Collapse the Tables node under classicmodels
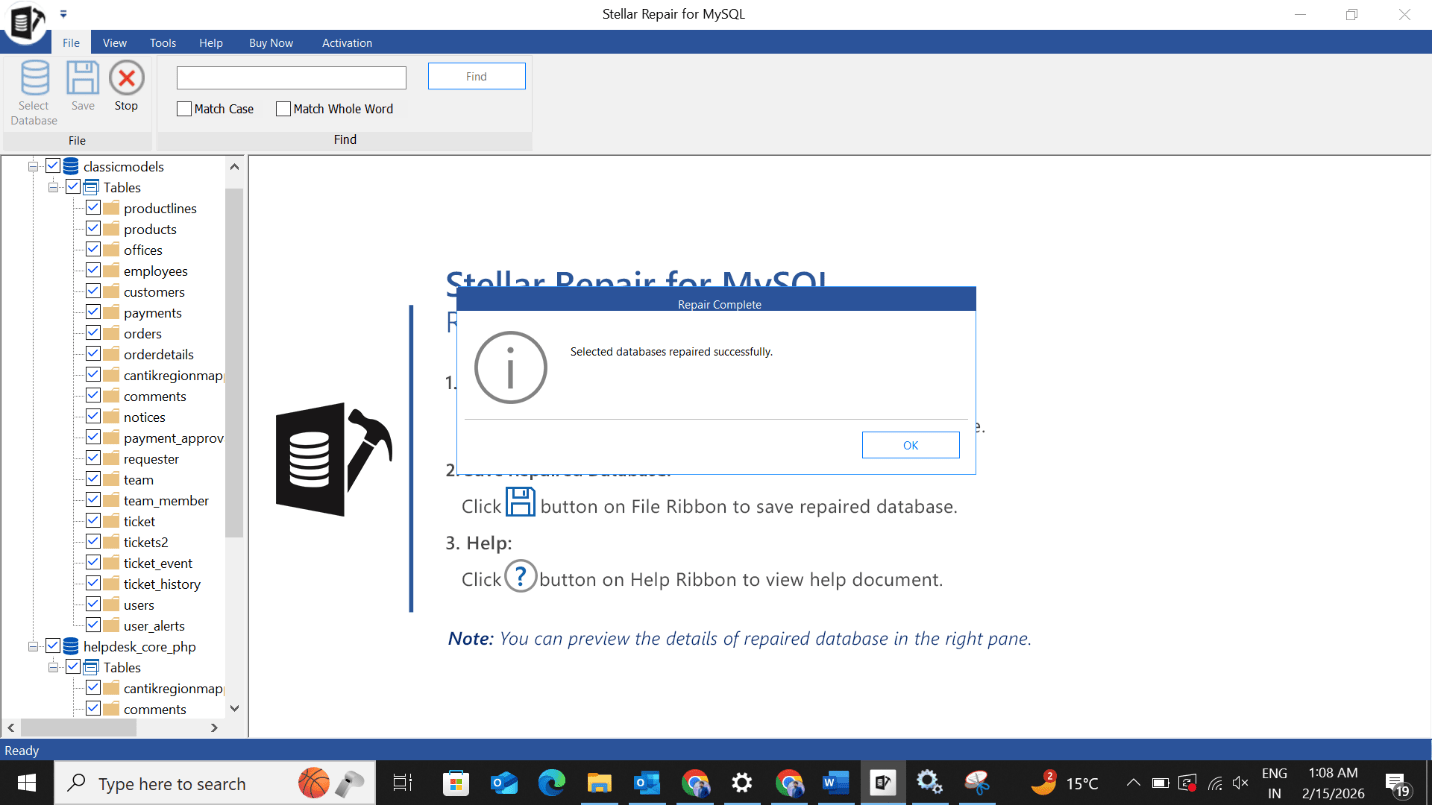 54,188
